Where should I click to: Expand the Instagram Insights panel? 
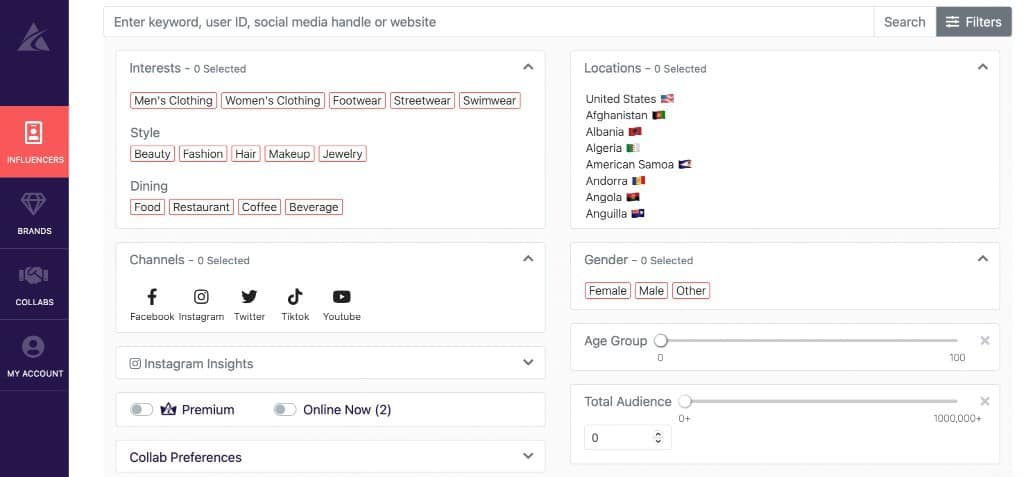click(330, 363)
